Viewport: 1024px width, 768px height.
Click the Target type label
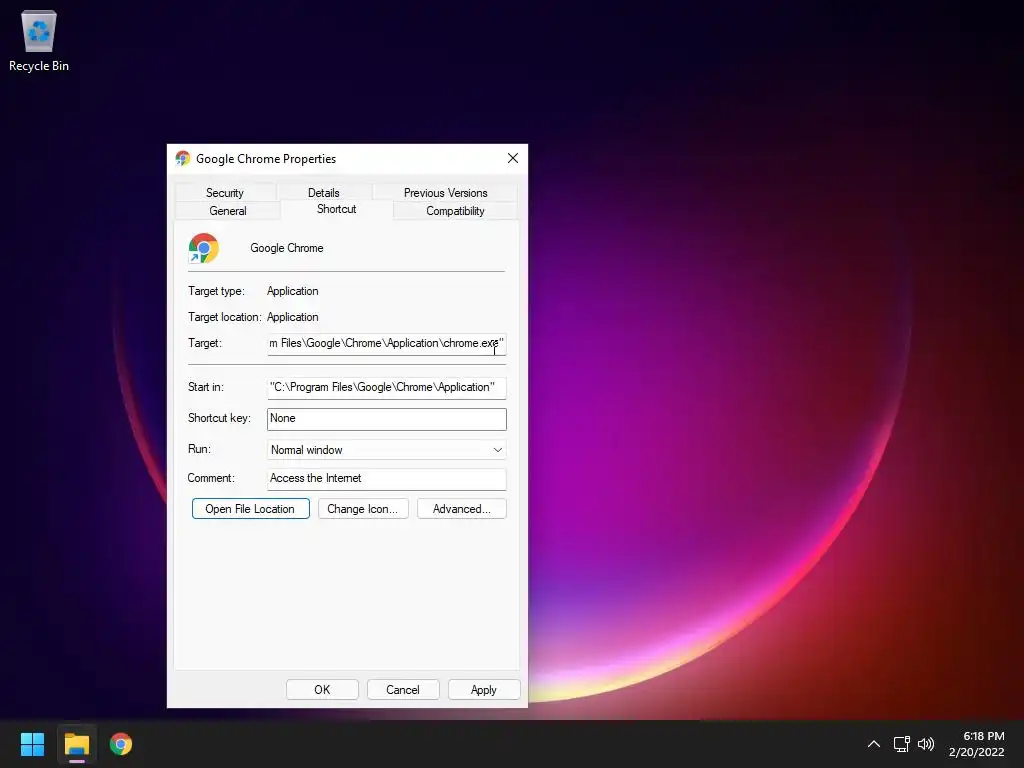point(216,291)
